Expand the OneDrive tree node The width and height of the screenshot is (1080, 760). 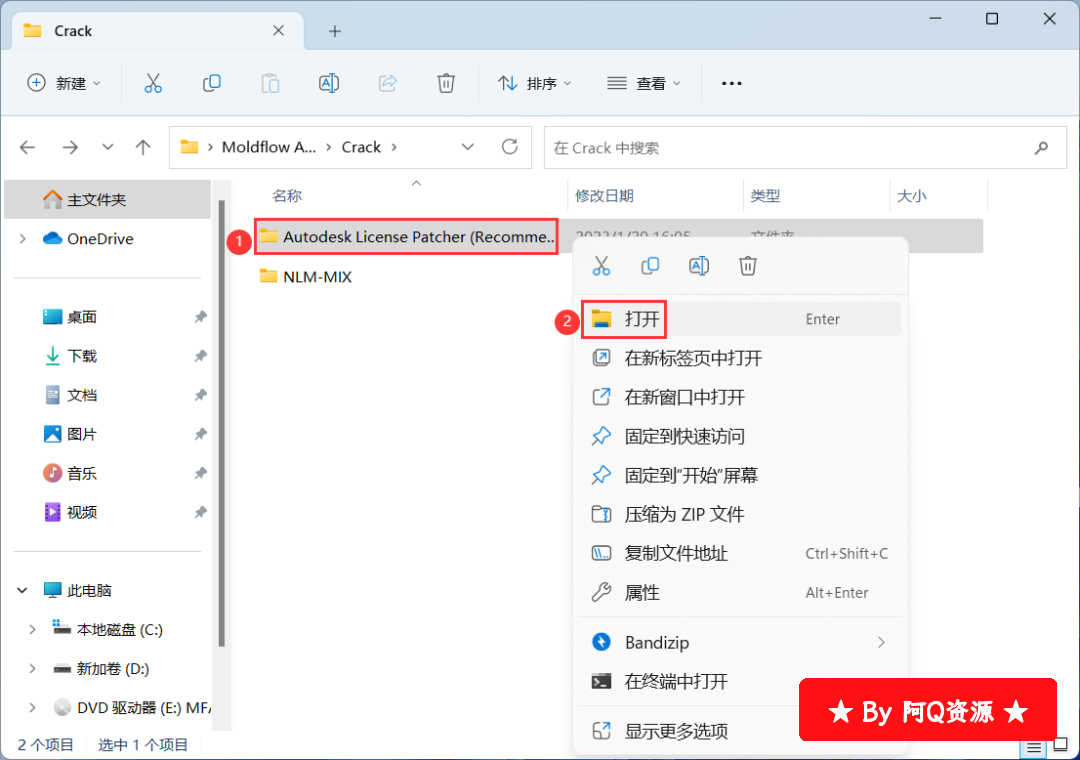23,238
